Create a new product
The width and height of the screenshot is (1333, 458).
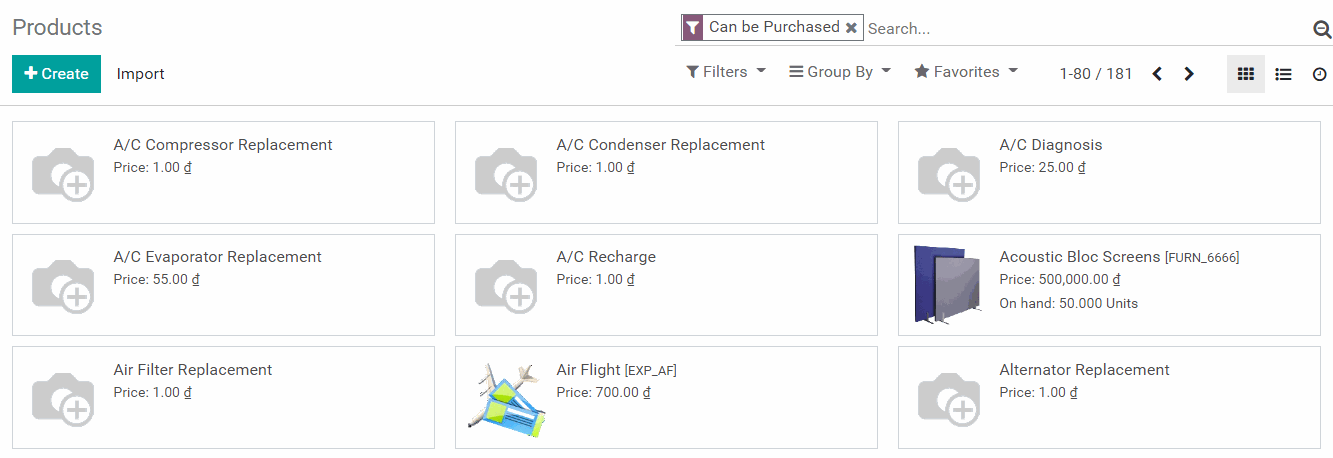click(x=56, y=74)
